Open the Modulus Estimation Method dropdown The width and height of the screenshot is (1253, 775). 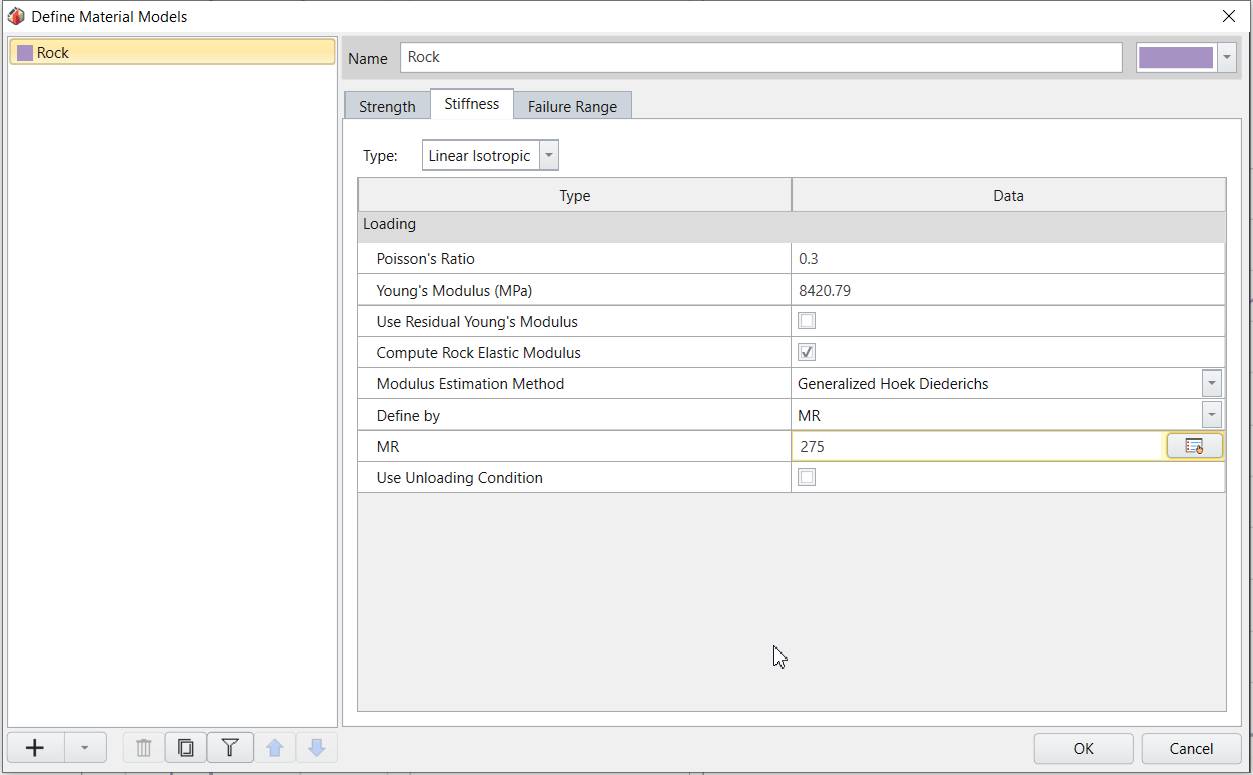(1211, 383)
